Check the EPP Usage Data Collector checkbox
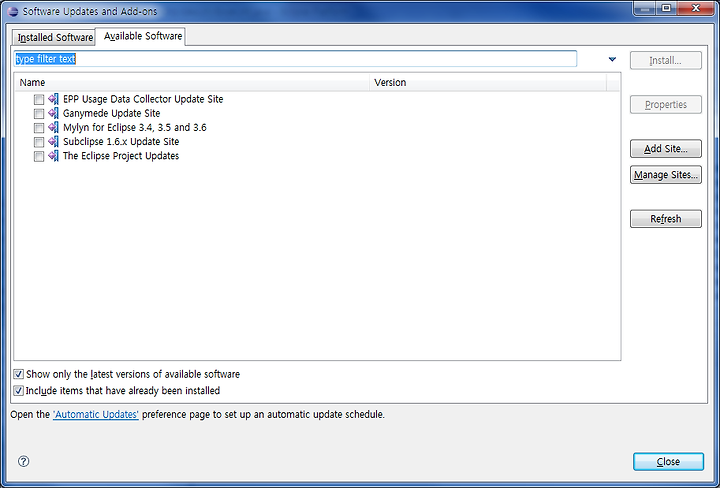This screenshot has width=720, height=488. coord(39,99)
